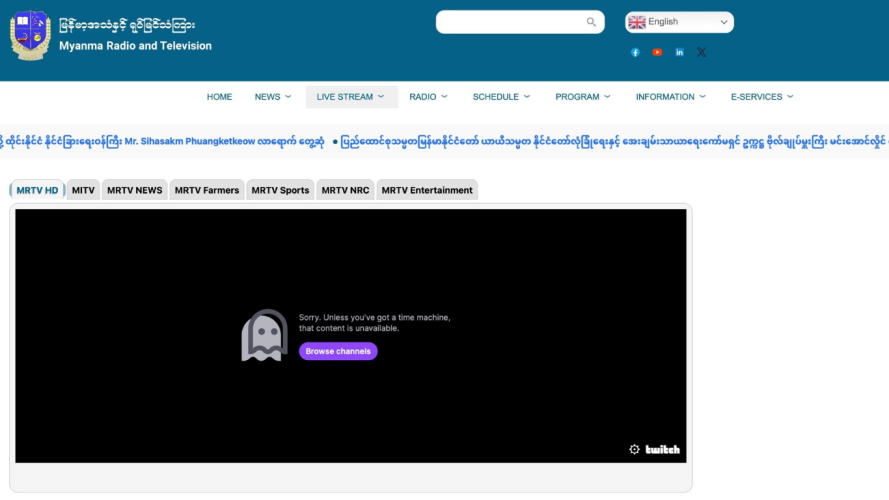Open the English language dropdown

679,22
